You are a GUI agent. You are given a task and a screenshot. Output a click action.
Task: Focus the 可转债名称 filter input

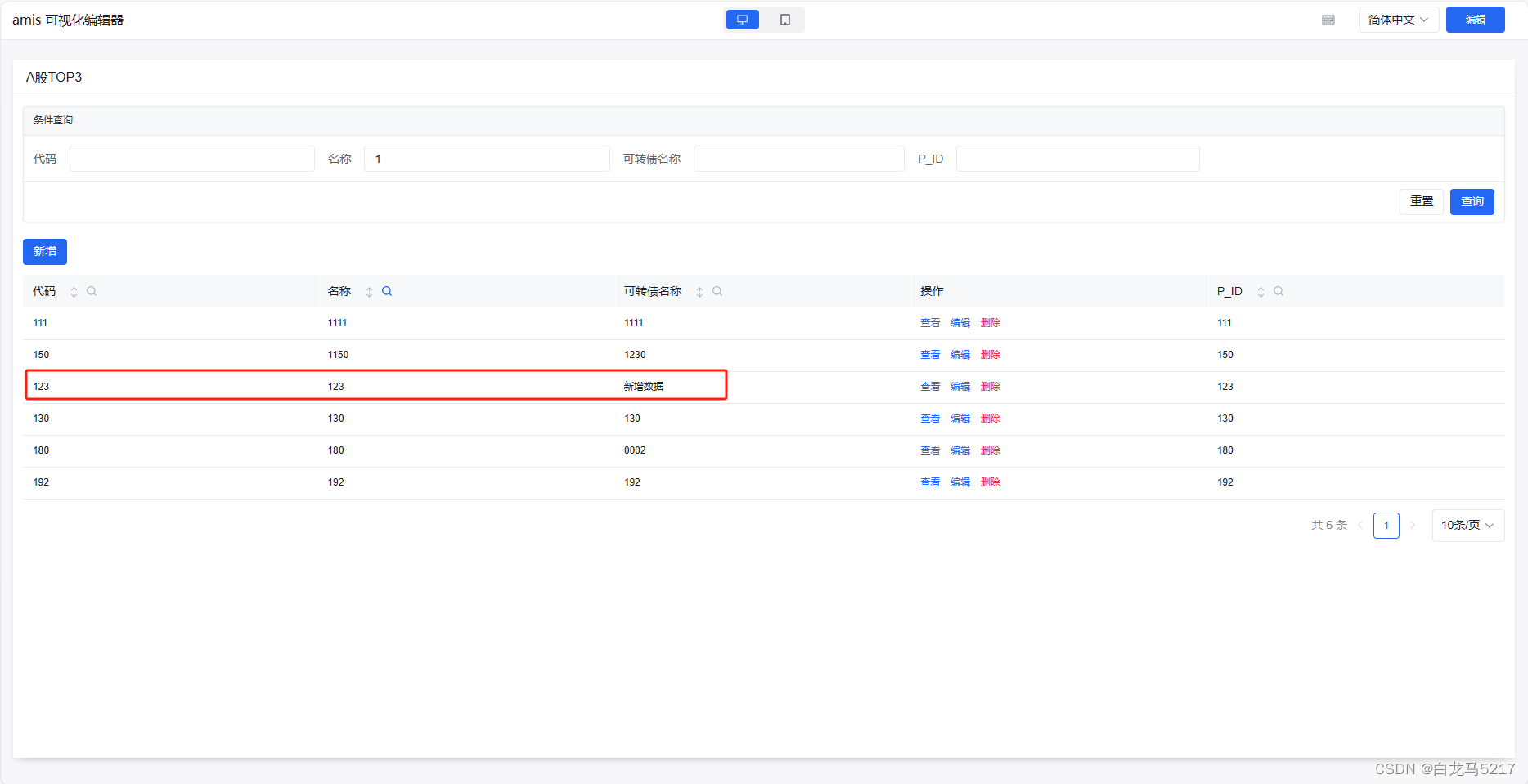[799, 159]
